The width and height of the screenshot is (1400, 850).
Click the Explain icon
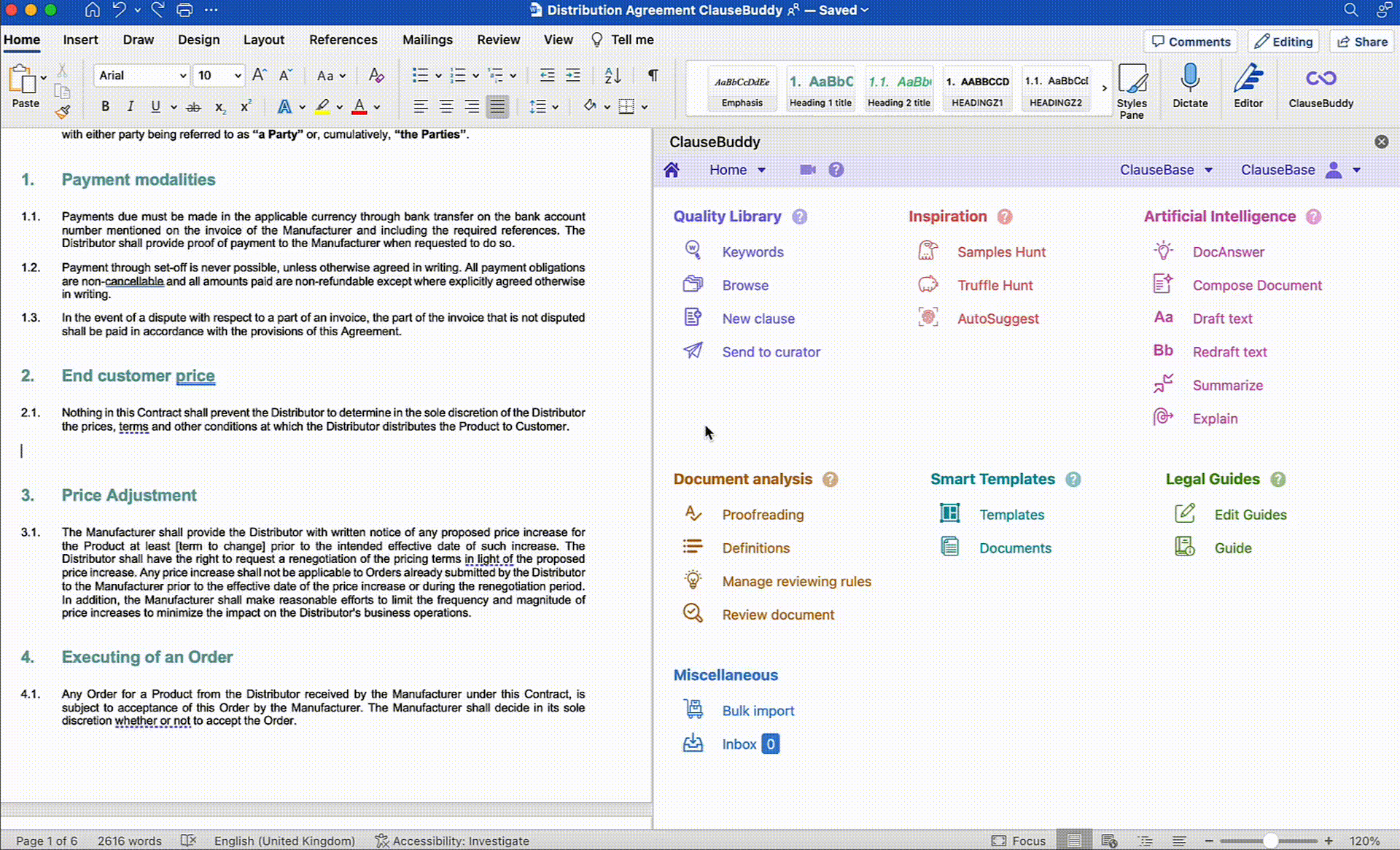1164,418
